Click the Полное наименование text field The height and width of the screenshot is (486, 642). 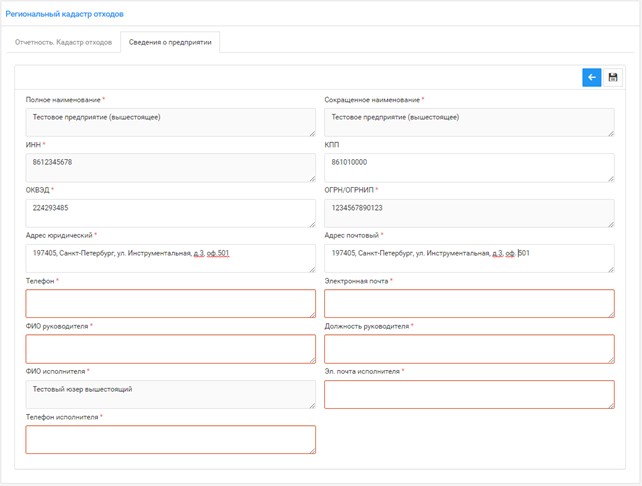tap(170, 122)
